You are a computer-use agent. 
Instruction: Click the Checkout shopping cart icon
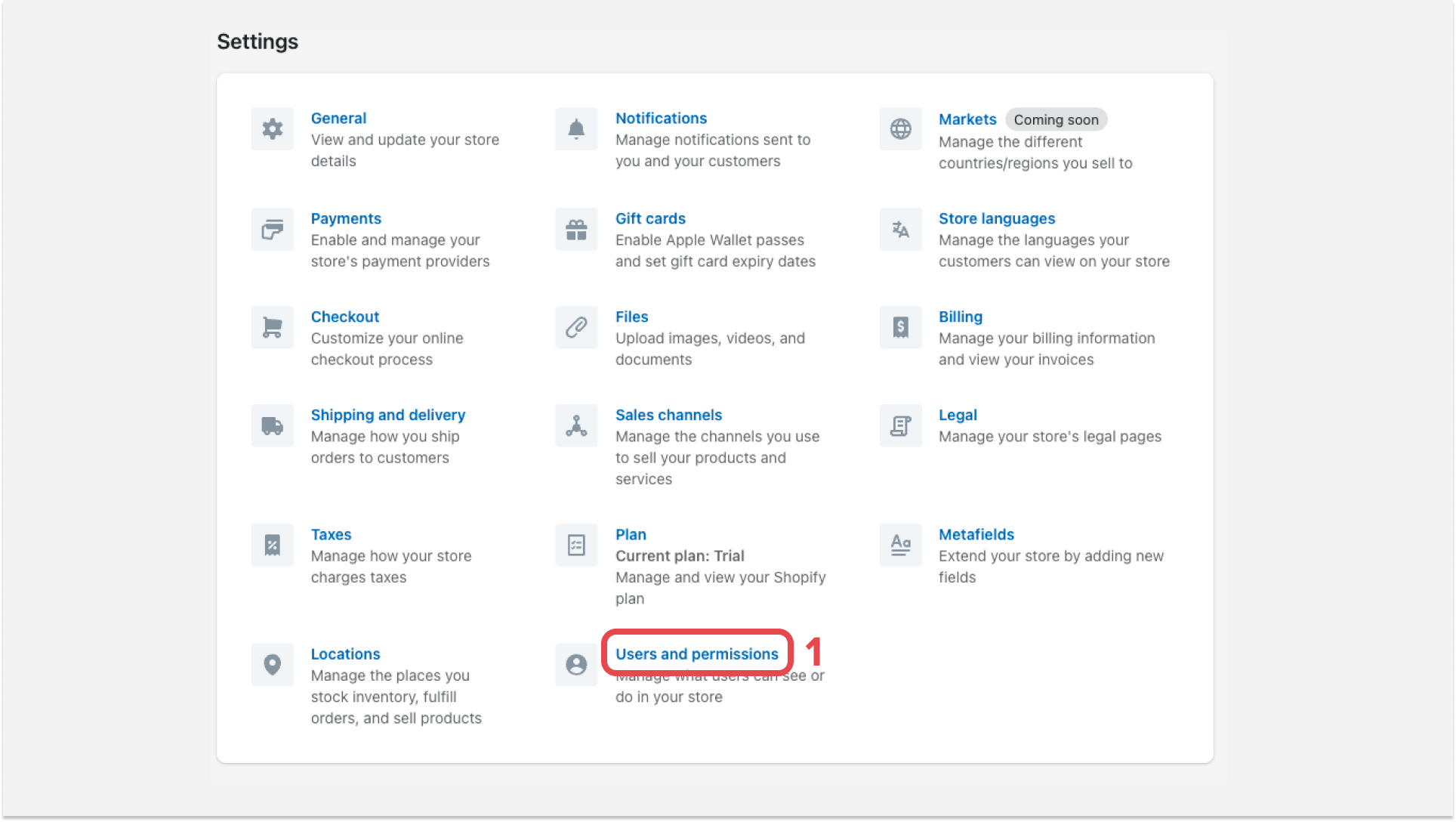point(272,327)
